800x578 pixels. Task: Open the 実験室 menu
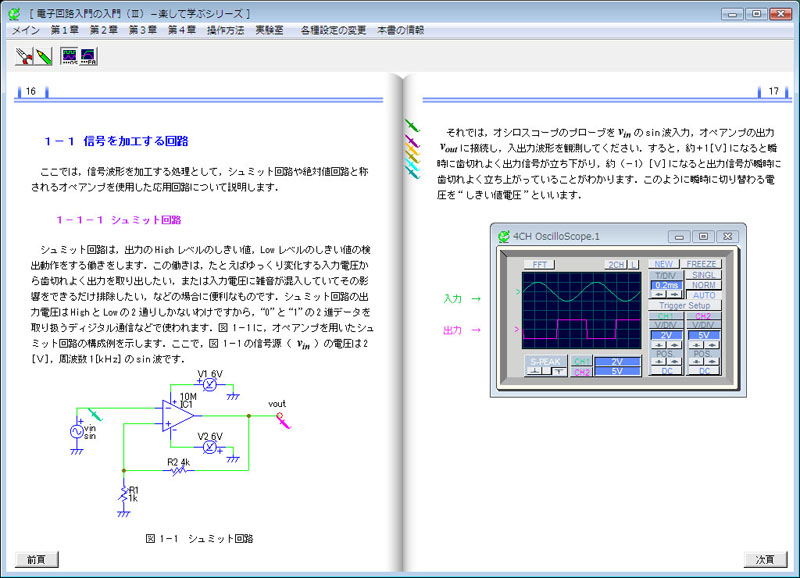click(x=269, y=30)
